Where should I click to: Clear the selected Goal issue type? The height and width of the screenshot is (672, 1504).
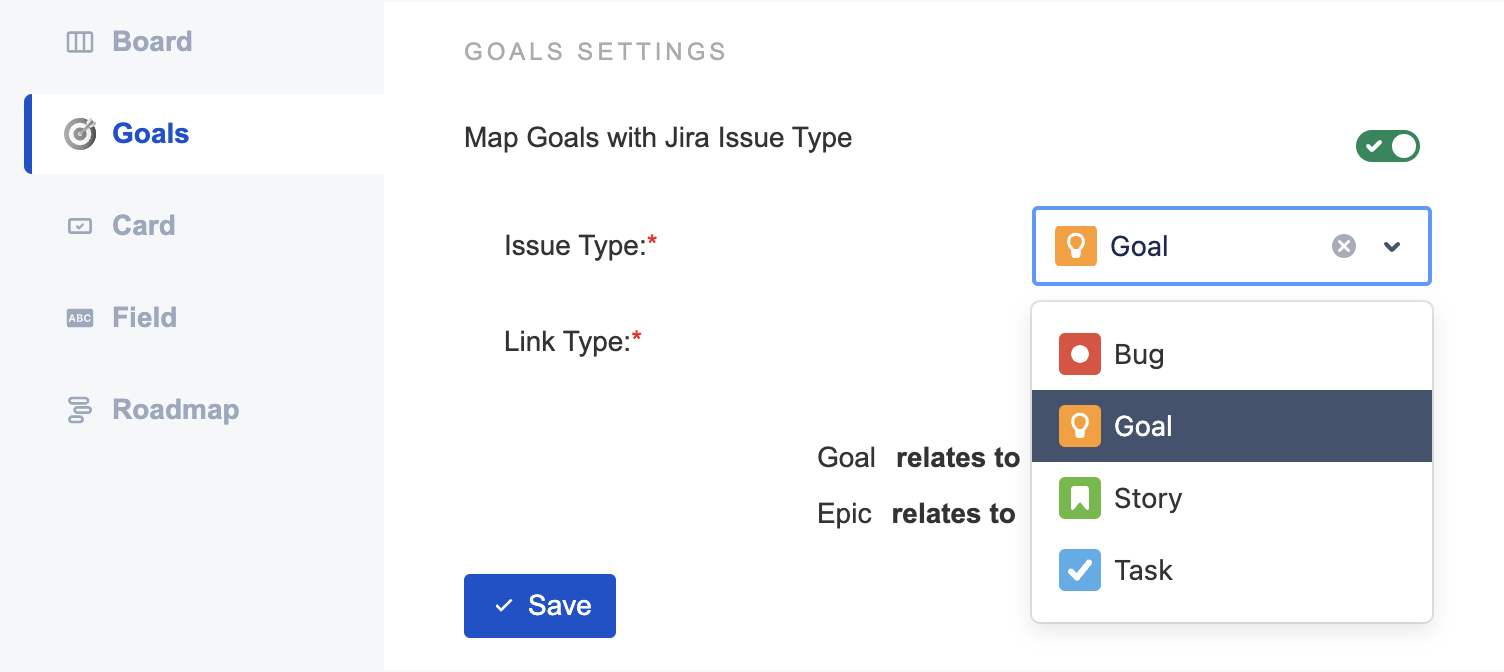1344,246
